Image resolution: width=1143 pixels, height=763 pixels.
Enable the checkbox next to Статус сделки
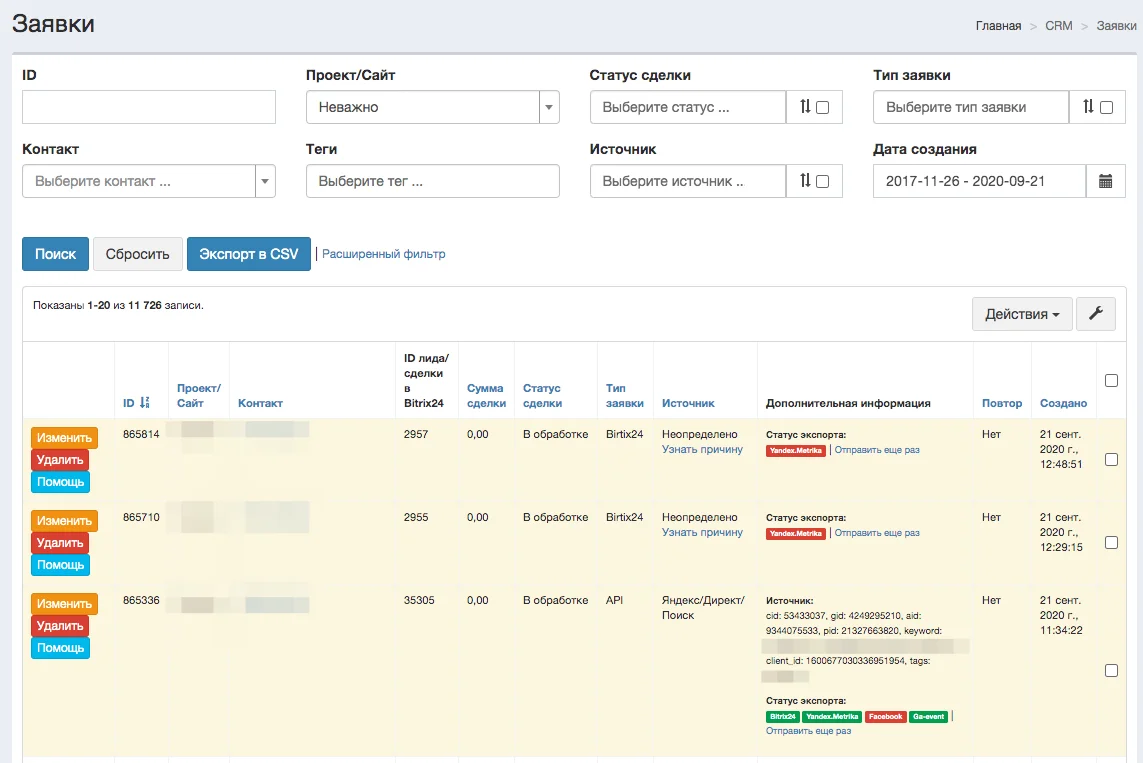[823, 108]
